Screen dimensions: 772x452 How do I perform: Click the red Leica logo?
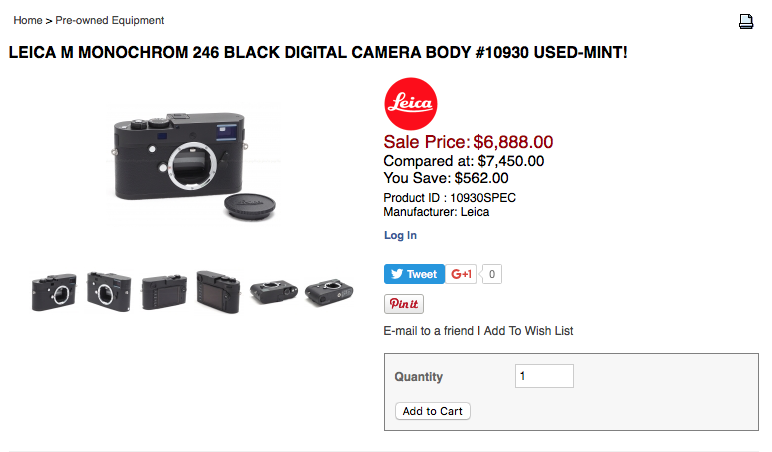point(411,103)
